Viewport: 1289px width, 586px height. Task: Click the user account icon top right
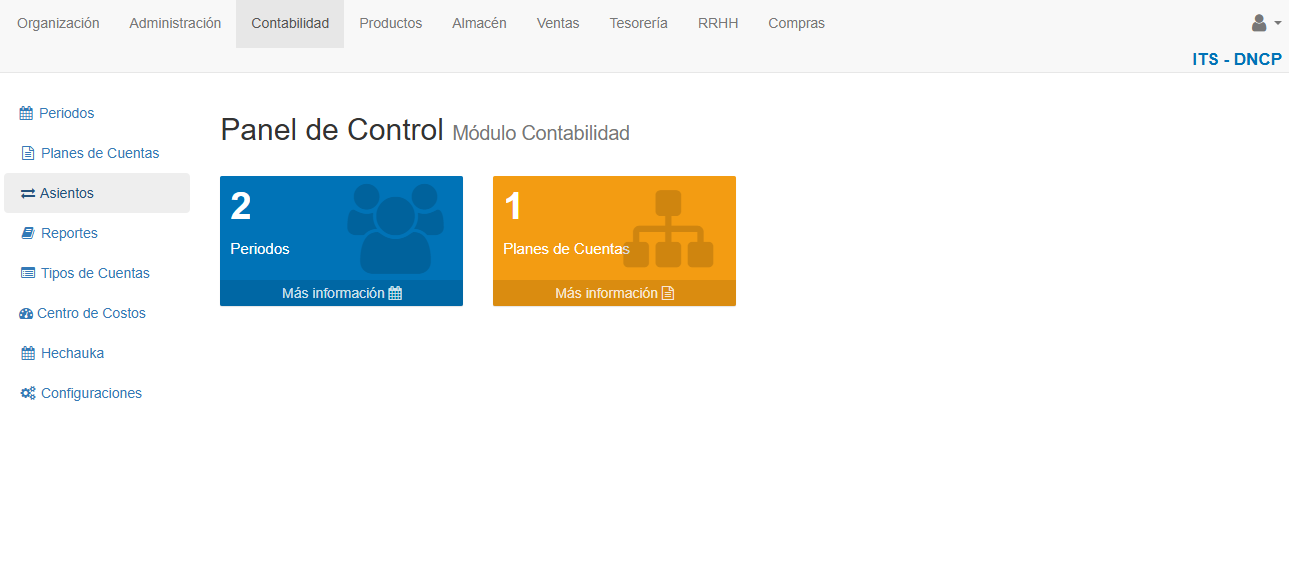tap(1257, 22)
